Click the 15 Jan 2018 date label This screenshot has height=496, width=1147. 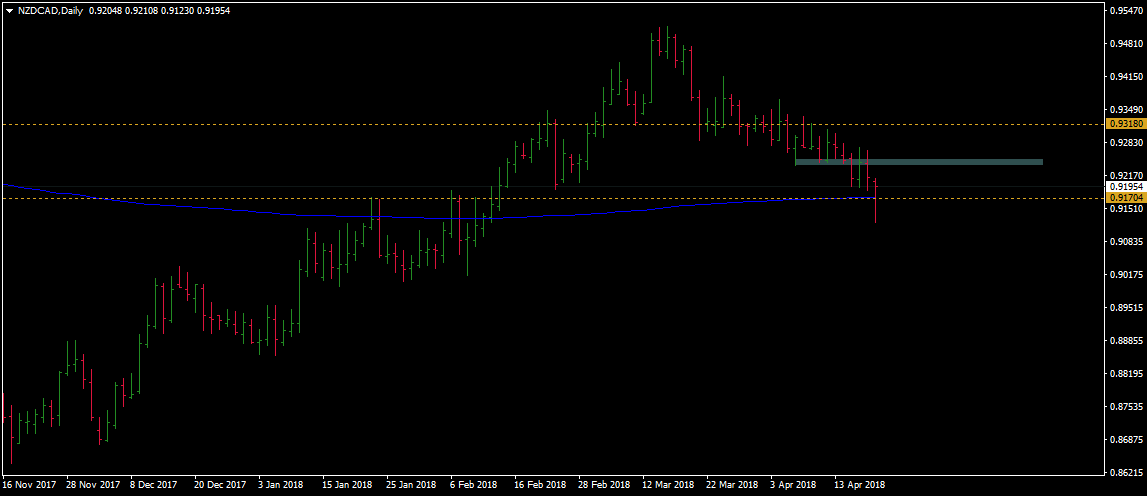click(x=347, y=485)
